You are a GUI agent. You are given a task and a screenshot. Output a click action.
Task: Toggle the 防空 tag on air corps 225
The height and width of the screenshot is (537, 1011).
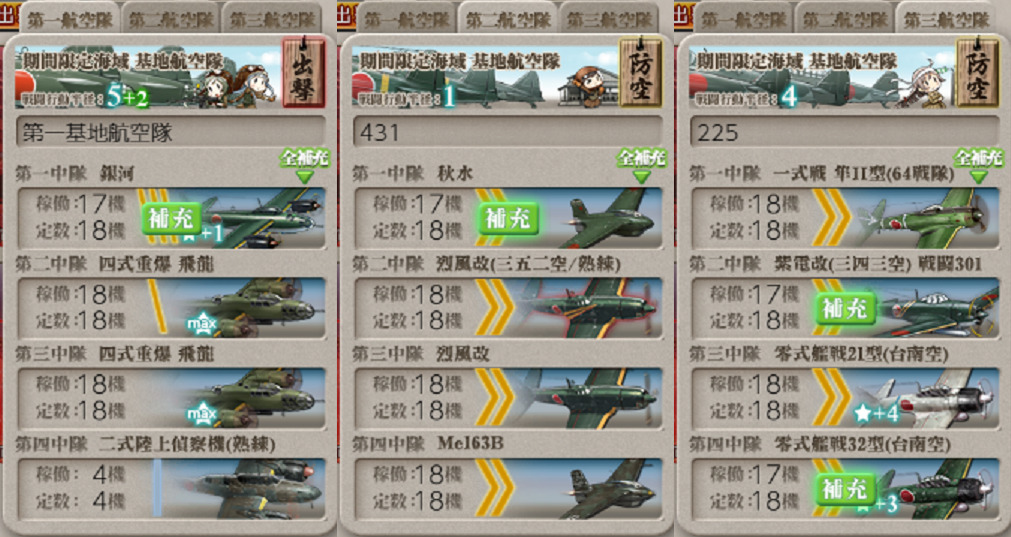977,72
